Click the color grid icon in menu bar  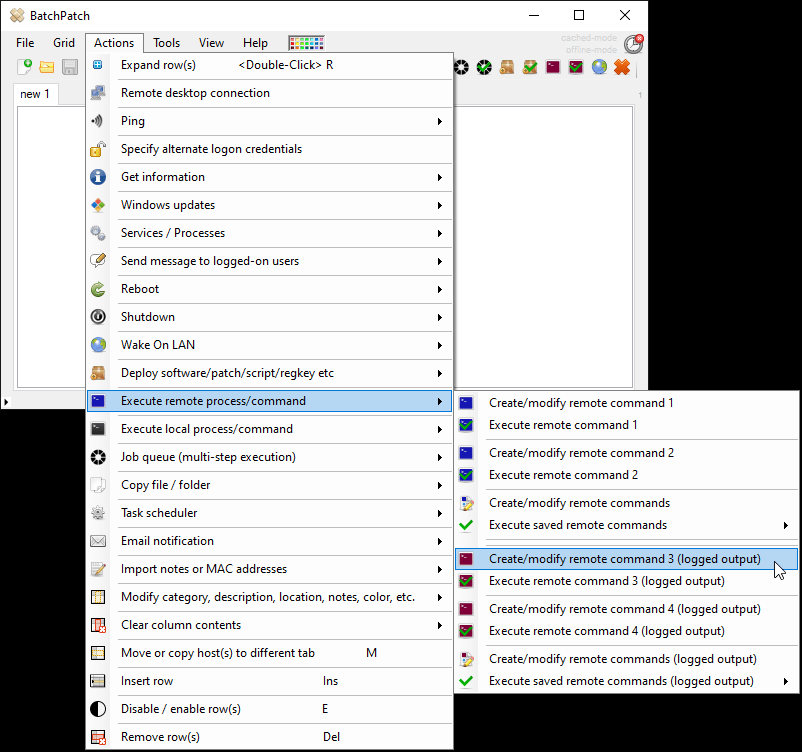306,43
